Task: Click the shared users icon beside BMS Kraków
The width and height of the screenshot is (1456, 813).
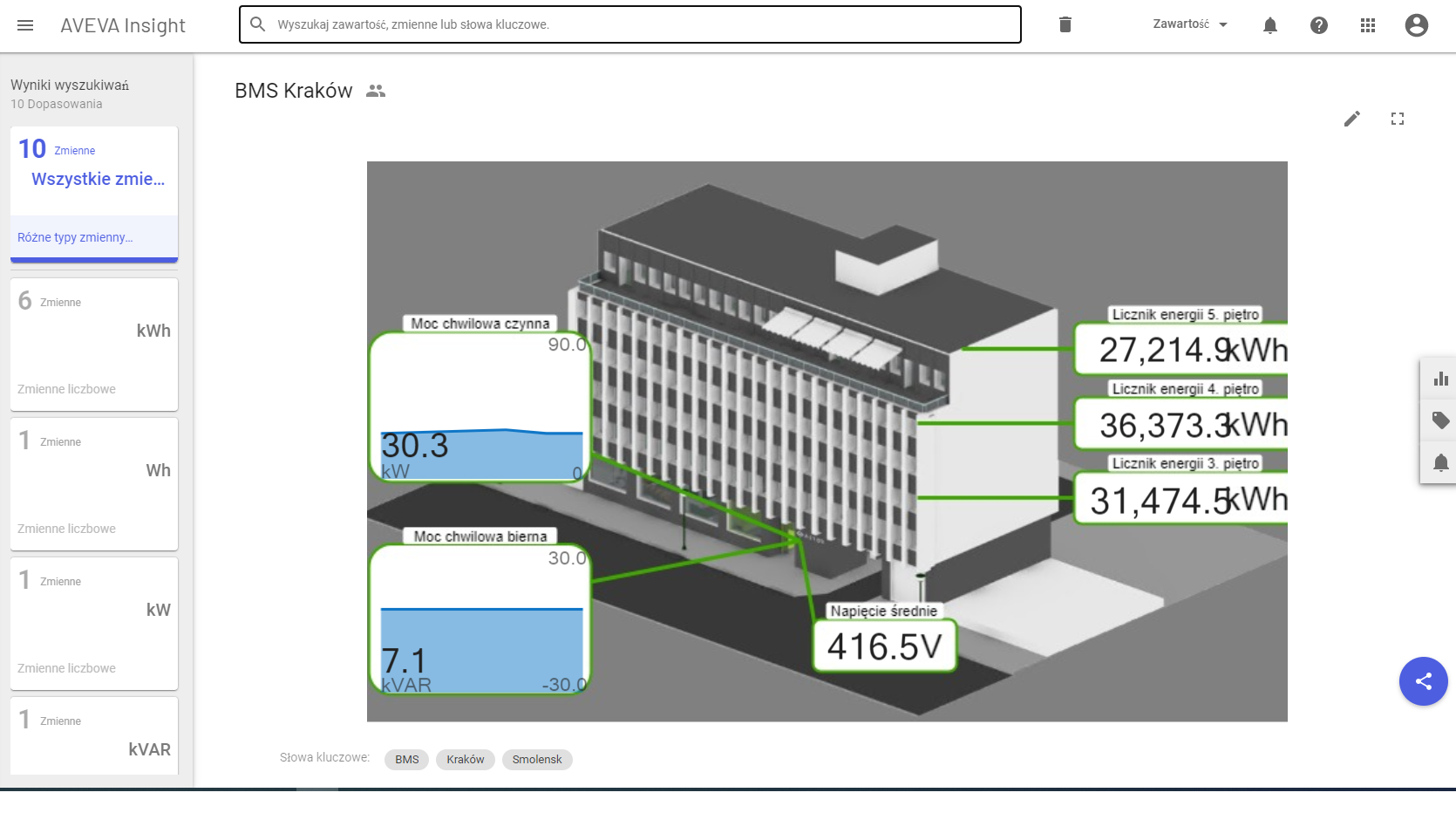Action: (376, 91)
